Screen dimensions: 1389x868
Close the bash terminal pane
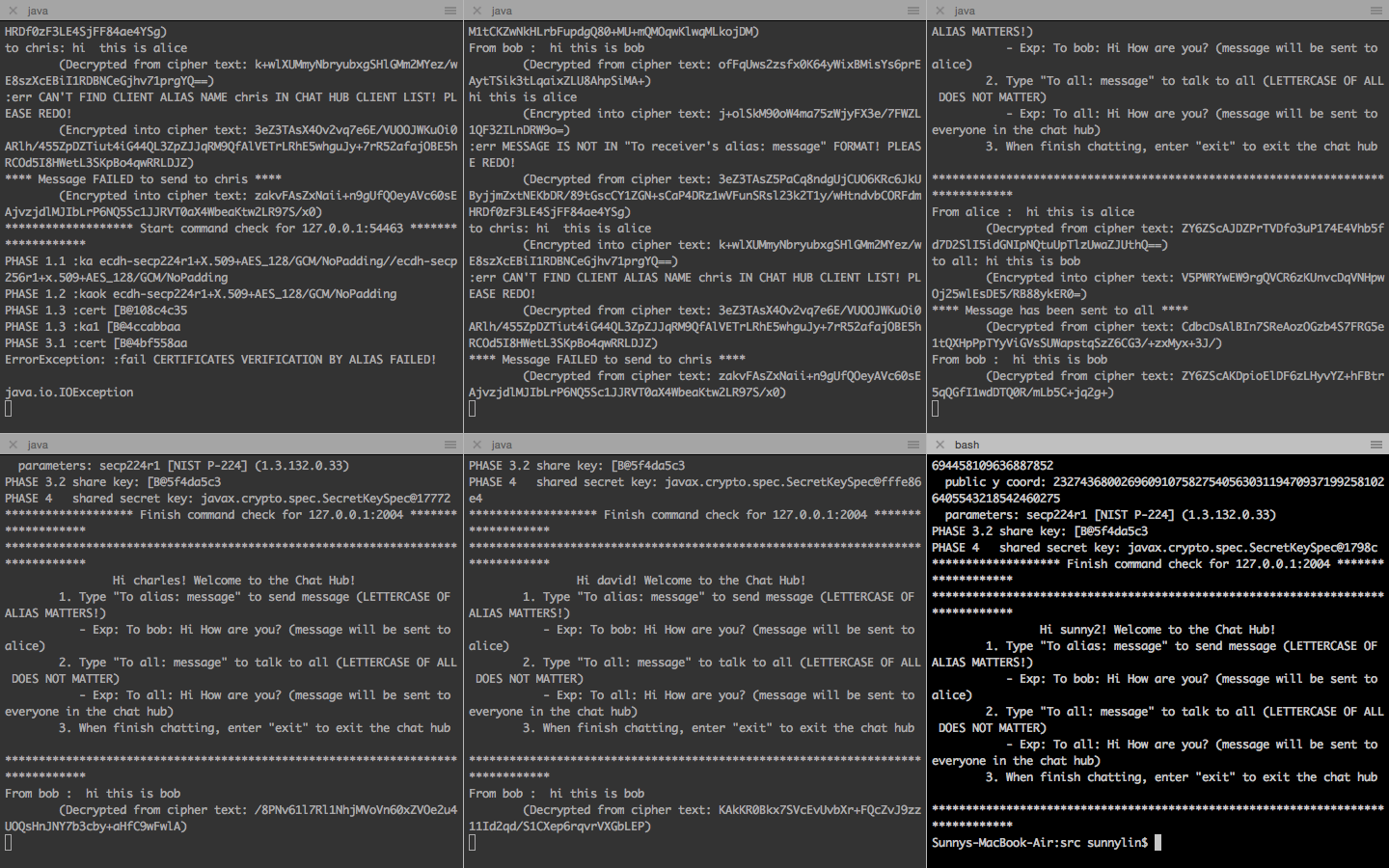tap(940, 445)
